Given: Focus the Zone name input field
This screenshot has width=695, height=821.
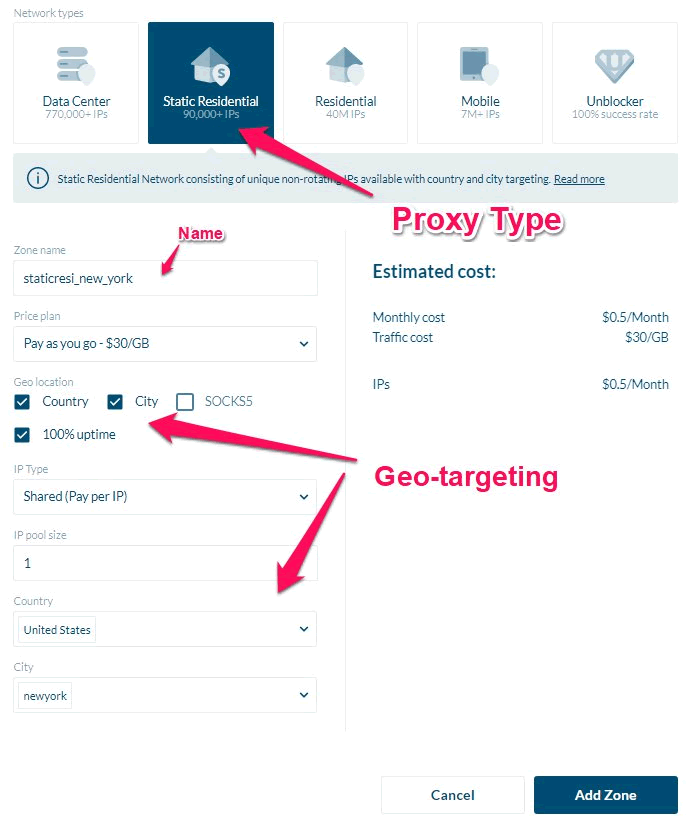Looking at the screenshot, I should [x=165, y=278].
